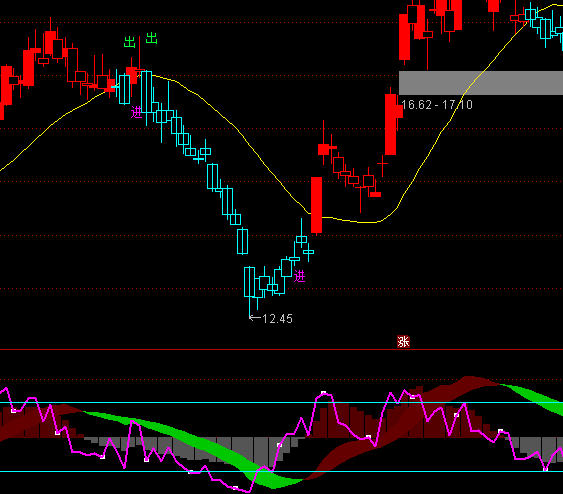
Task: Select the gray price gap band
Action: point(481,83)
